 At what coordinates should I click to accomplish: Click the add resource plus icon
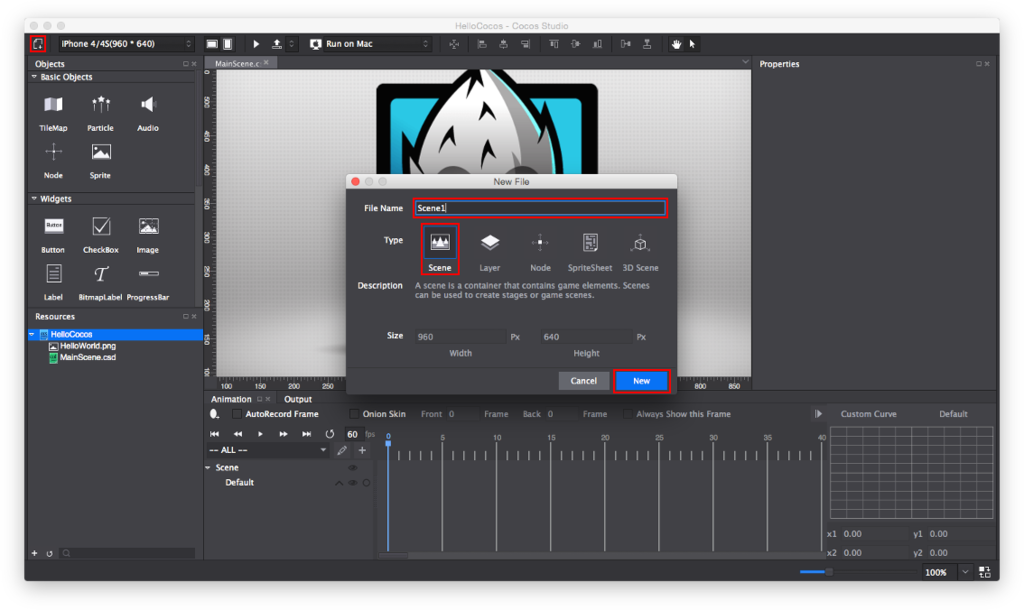pos(35,553)
